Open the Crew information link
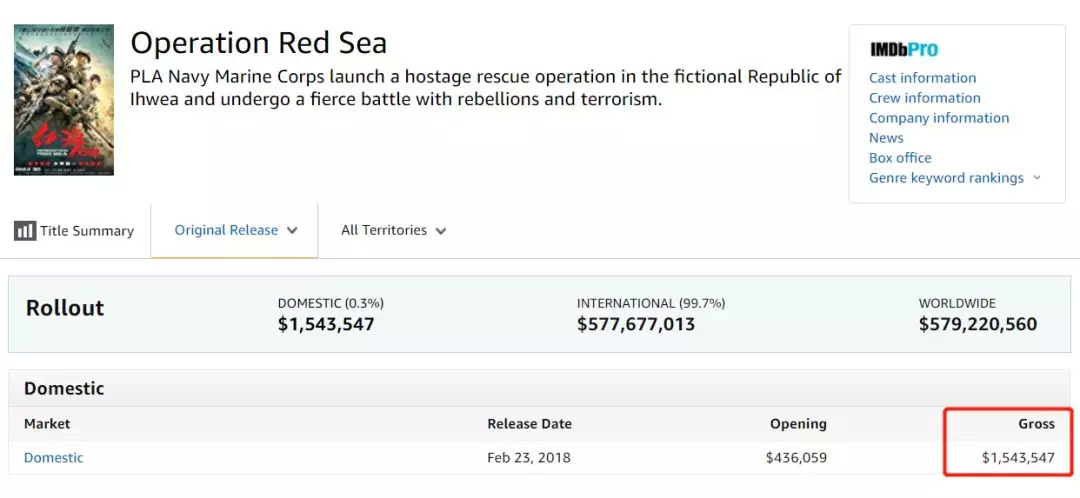 924,98
